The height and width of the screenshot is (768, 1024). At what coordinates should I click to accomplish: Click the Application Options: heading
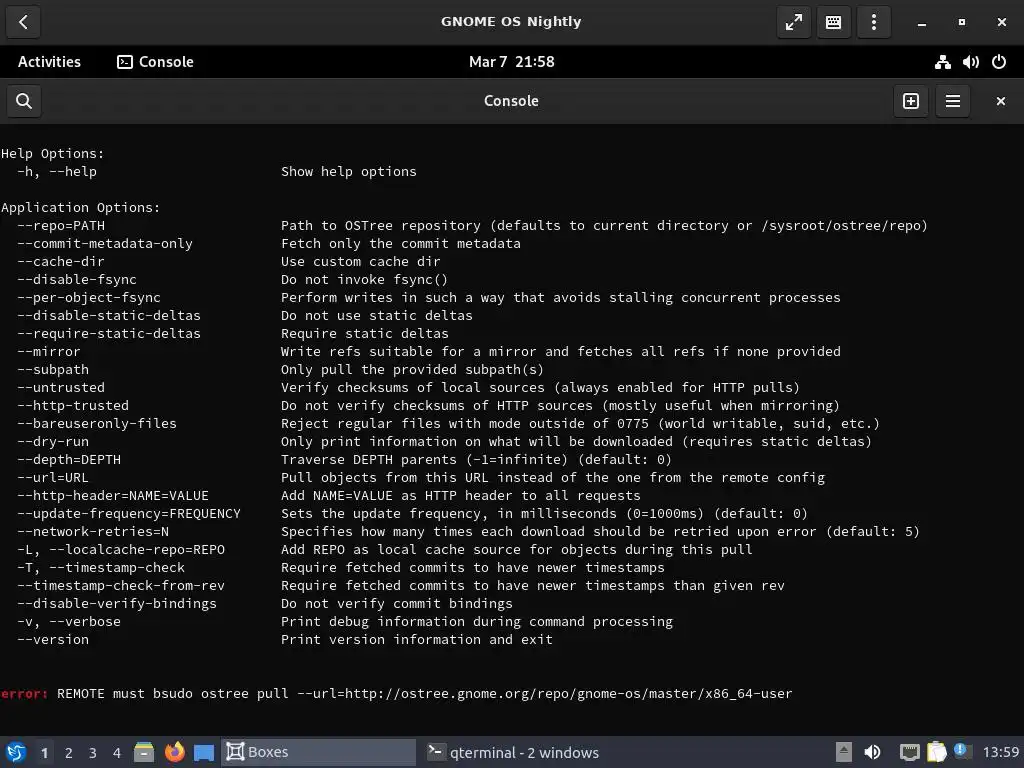(81, 208)
